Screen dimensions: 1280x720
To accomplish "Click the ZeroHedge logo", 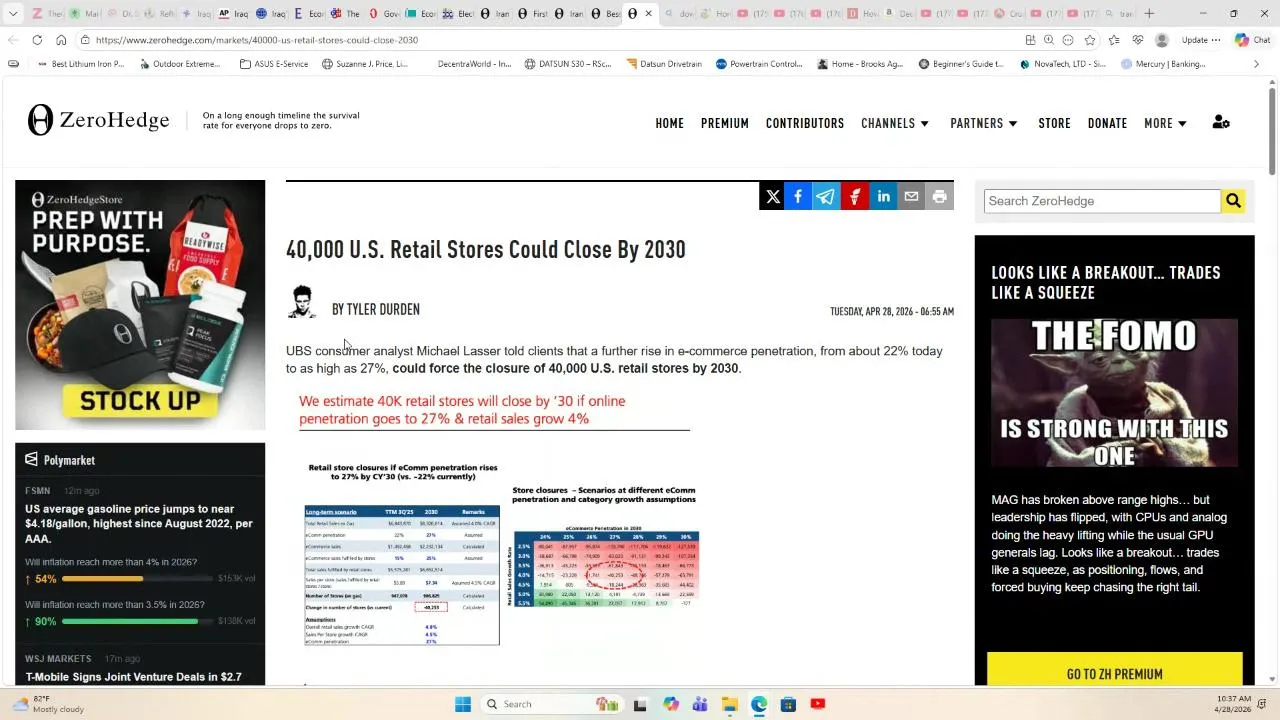I will click(x=99, y=120).
